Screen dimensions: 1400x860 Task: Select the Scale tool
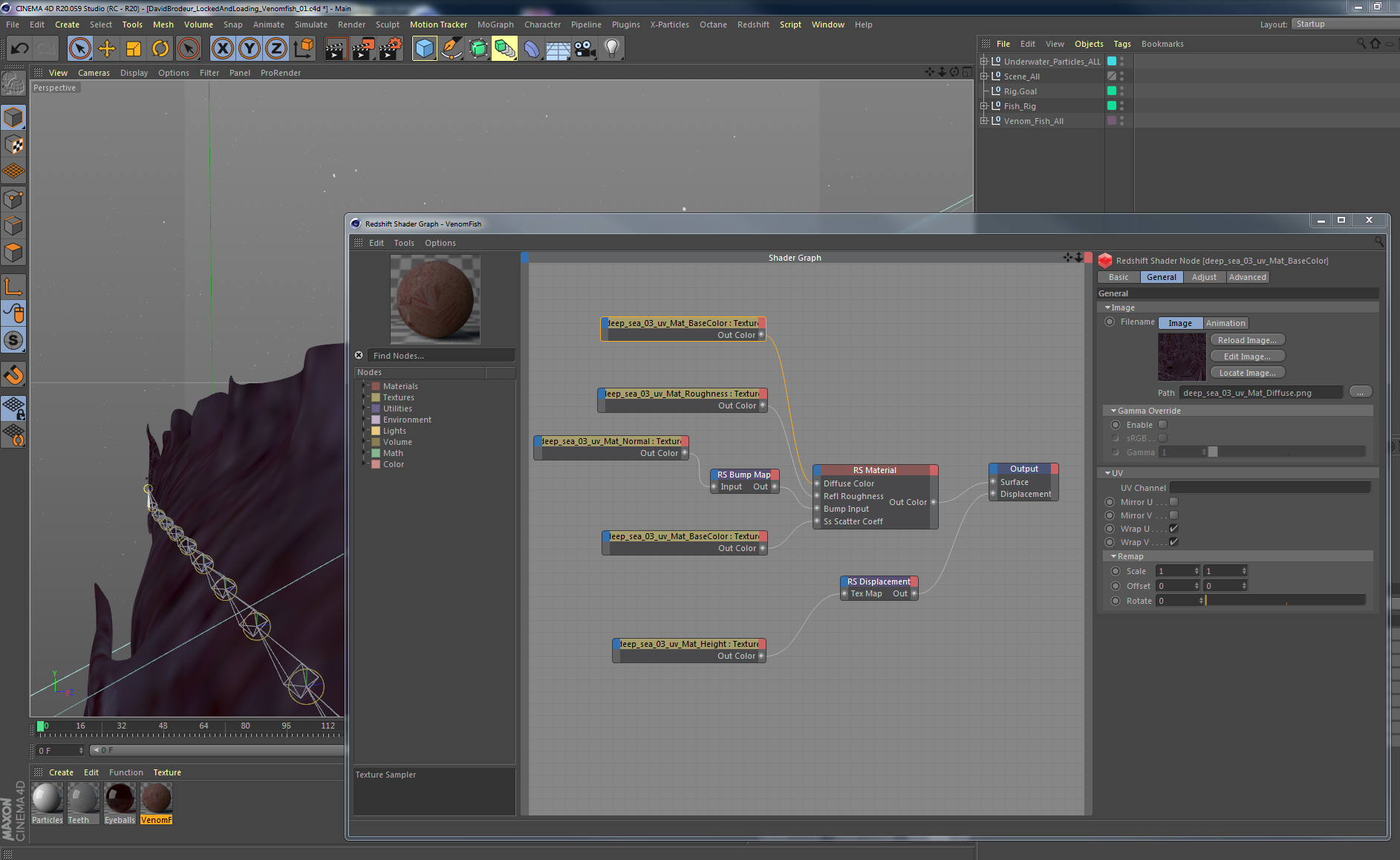tap(134, 49)
